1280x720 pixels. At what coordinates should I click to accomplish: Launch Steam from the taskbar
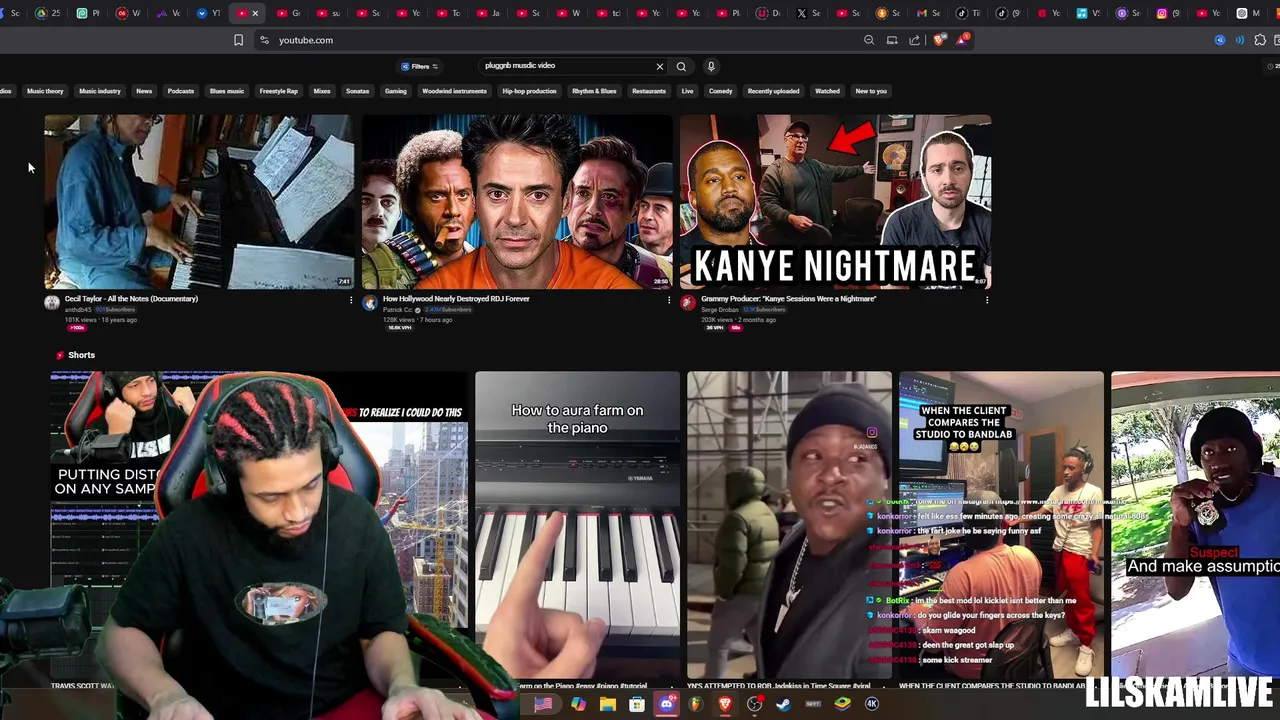coord(783,704)
